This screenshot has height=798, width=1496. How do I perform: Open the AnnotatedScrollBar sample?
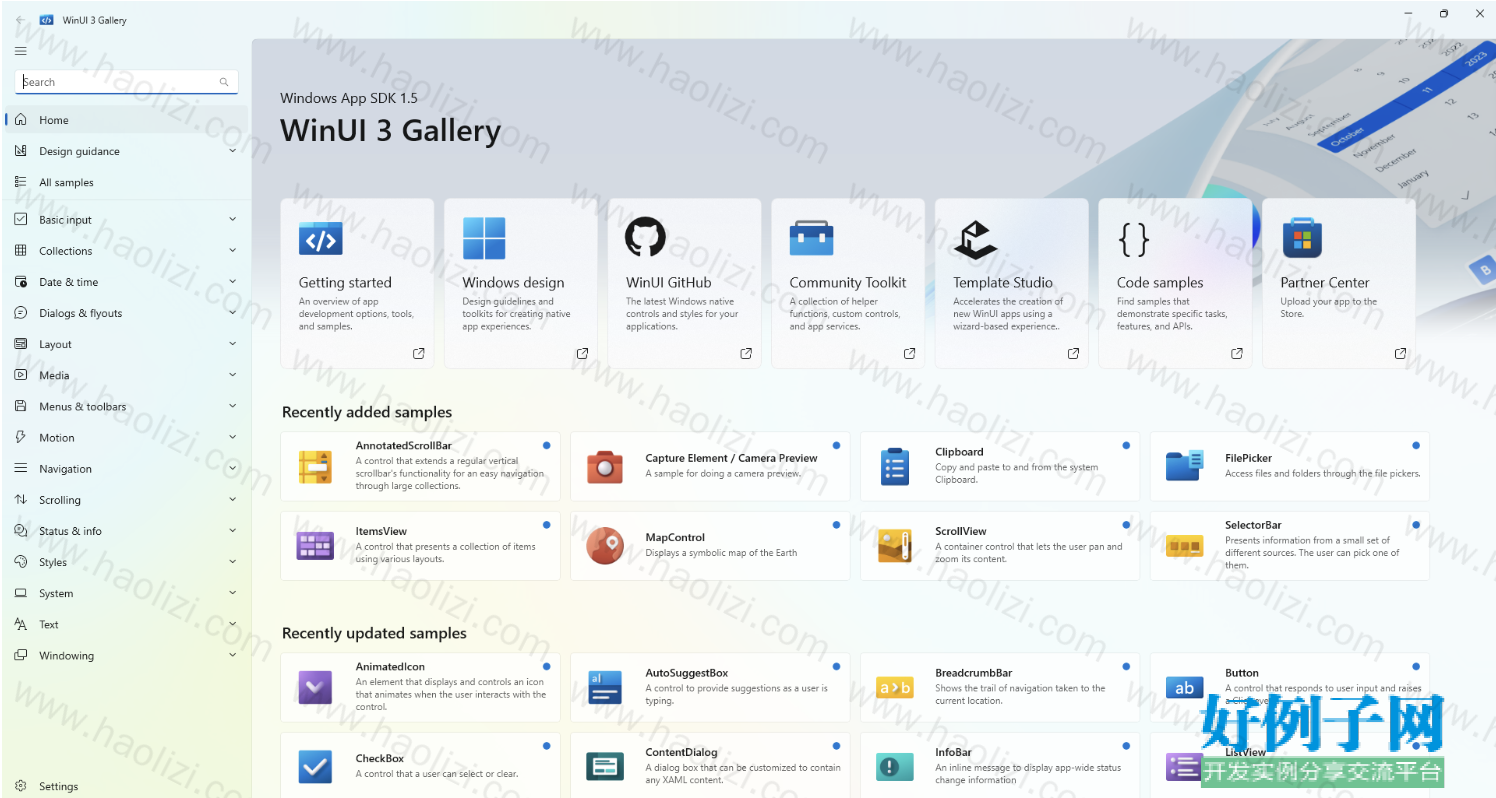[x=420, y=466]
